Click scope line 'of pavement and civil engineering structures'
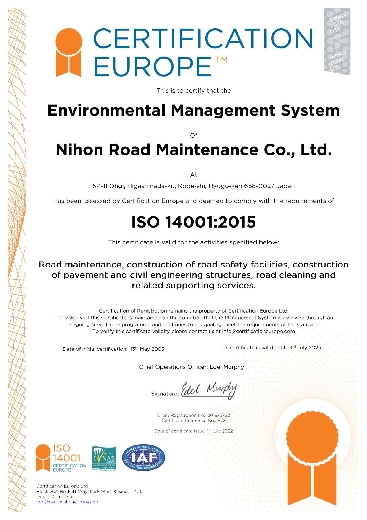The height and width of the screenshot is (520, 367). pyautogui.click(x=193, y=275)
